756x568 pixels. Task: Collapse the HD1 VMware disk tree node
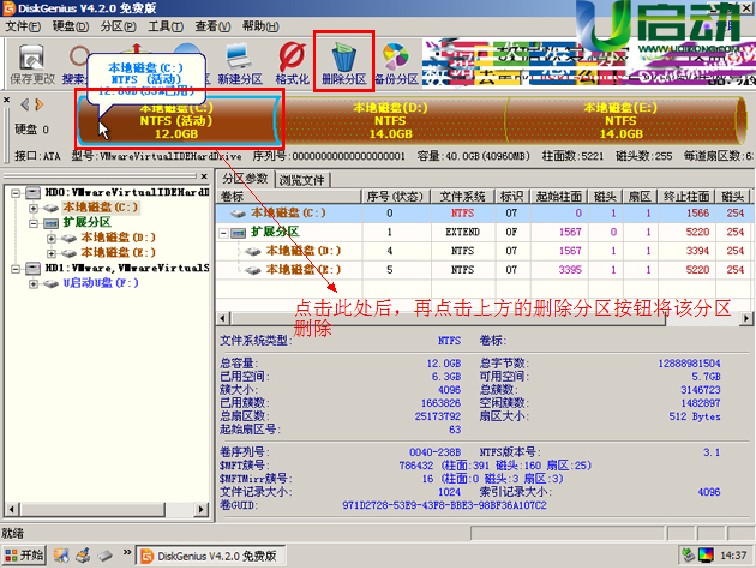[x=16, y=269]
